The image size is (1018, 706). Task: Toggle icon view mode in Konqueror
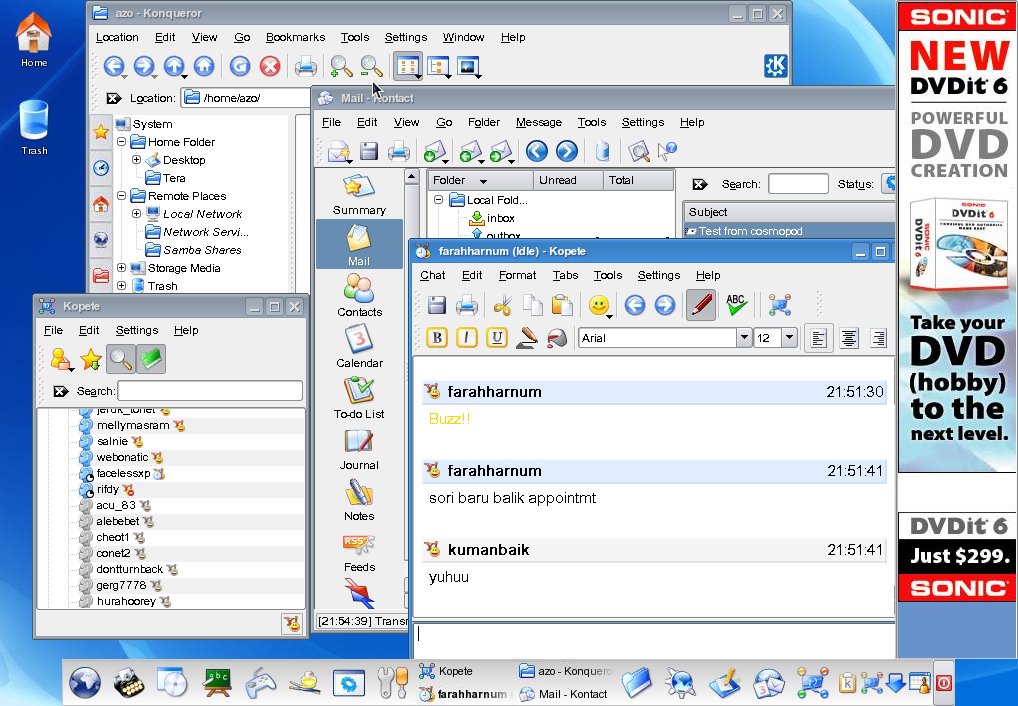(408, 66)
